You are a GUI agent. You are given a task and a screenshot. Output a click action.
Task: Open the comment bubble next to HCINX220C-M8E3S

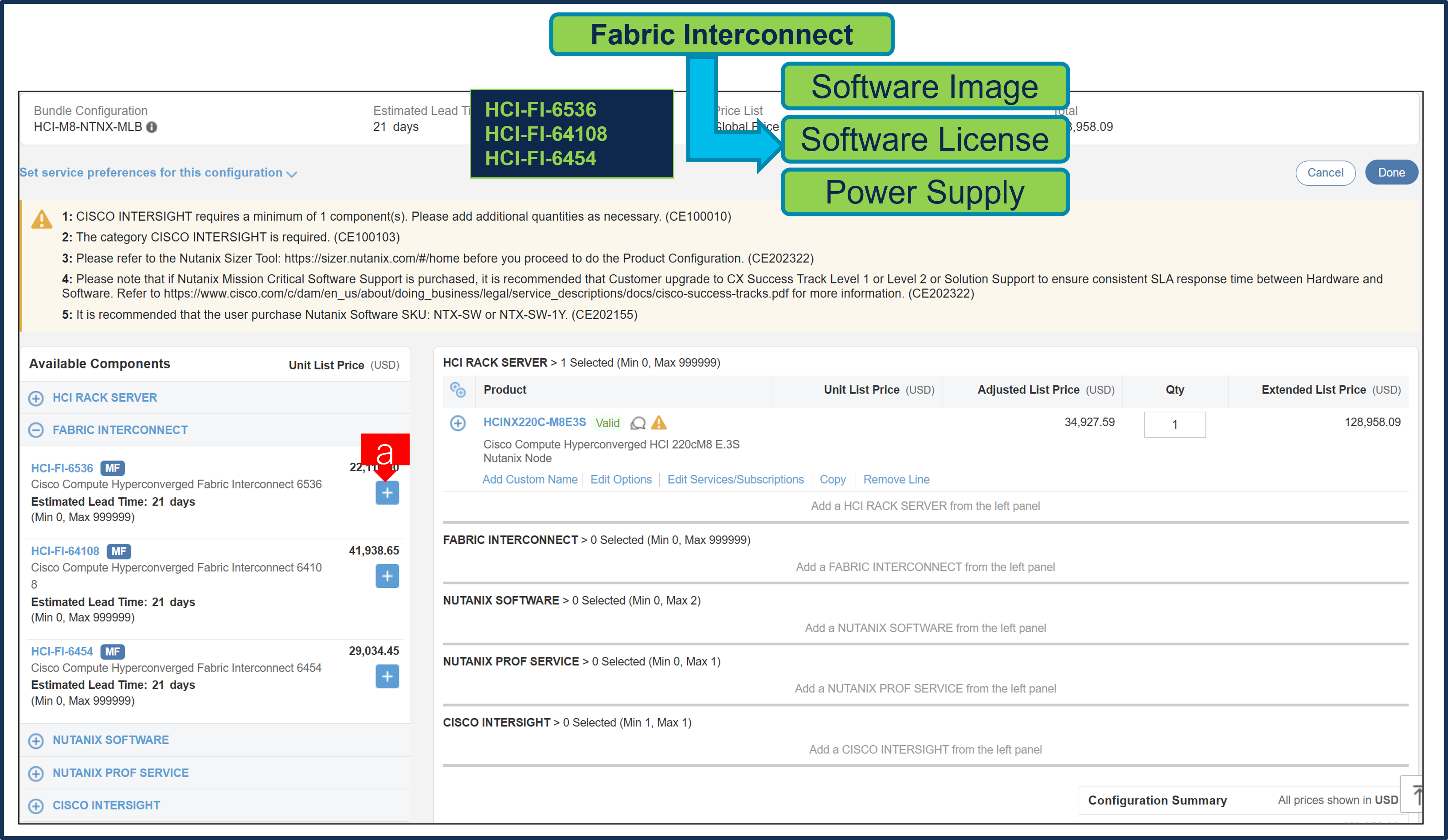(x=639, y=423)
